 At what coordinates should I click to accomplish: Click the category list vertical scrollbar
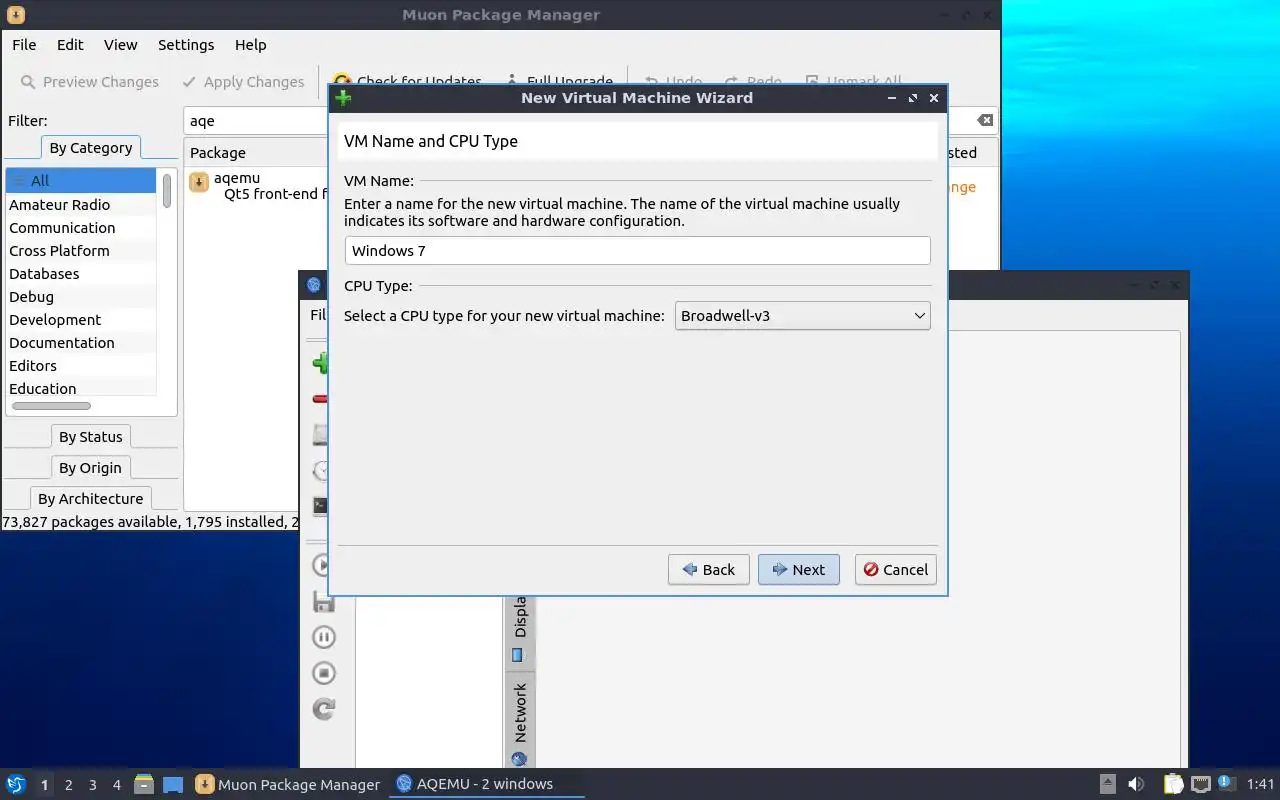(167, 190)
